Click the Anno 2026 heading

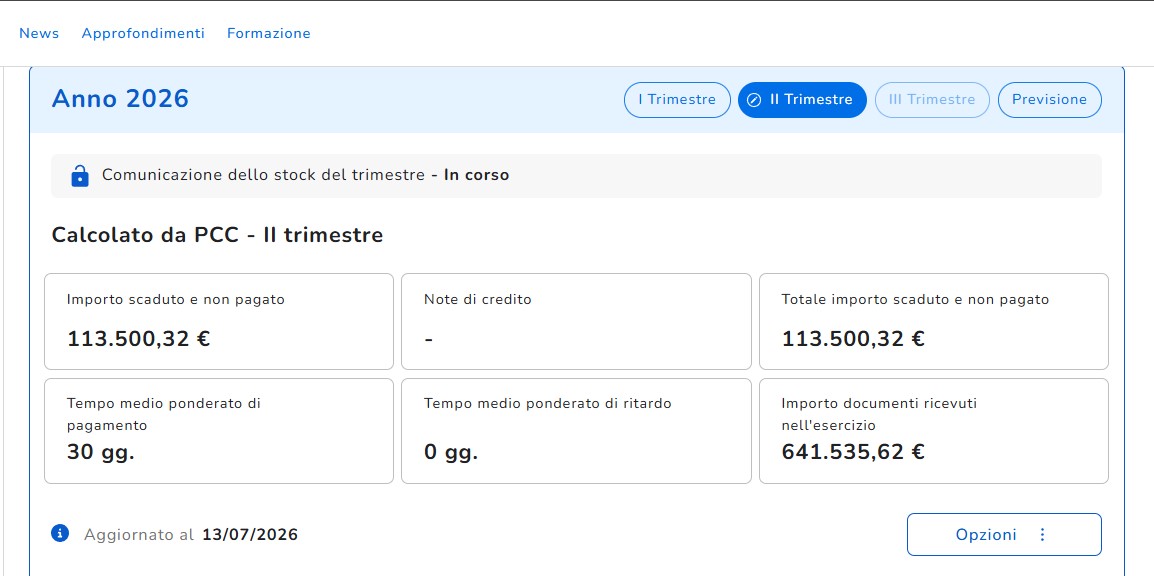(x=120, y=98)
